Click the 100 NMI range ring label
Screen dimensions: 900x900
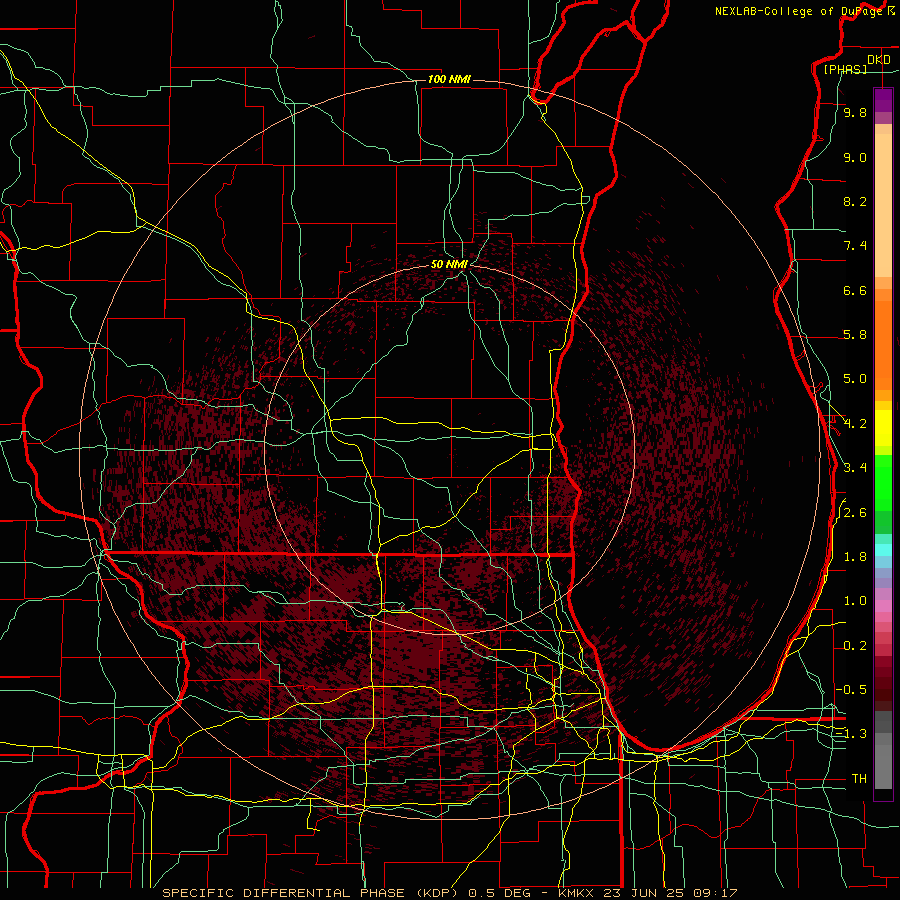(449, 79)
